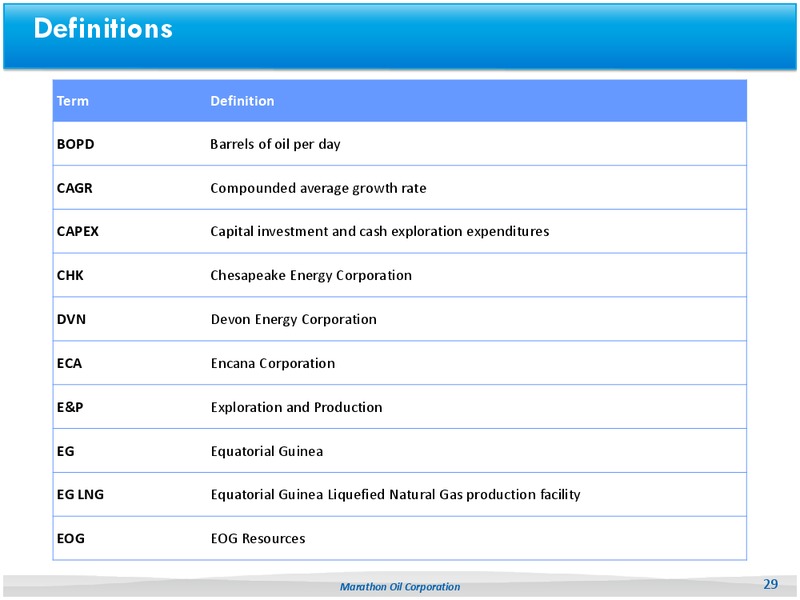
Task: Click 'Devon Energy Corporation' definition
Action: [x=294, y=319]
